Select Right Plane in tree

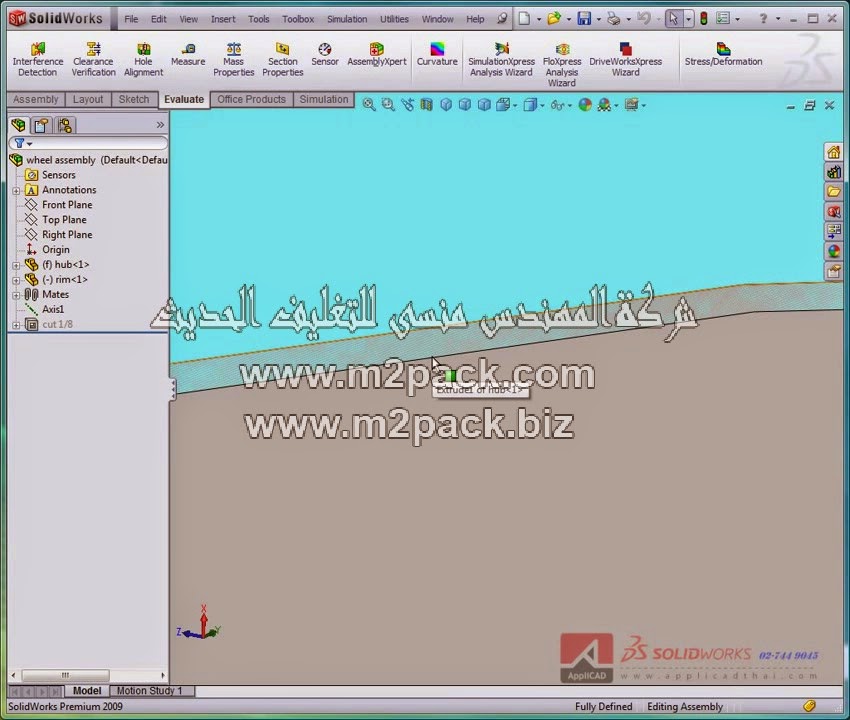coord(67,235)
